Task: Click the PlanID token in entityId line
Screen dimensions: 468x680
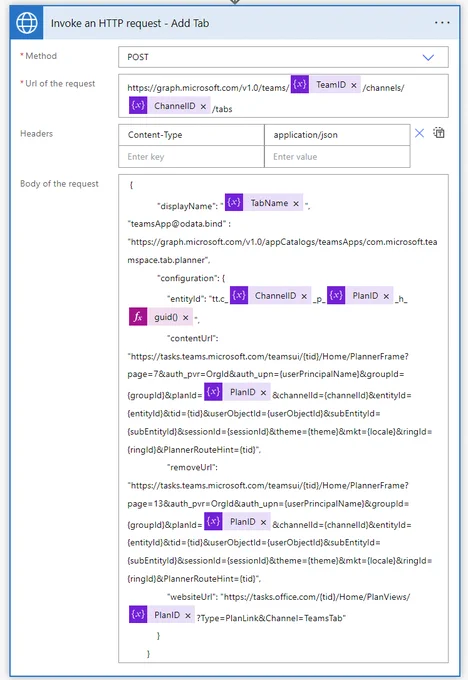Action: [x=360, y=295]
